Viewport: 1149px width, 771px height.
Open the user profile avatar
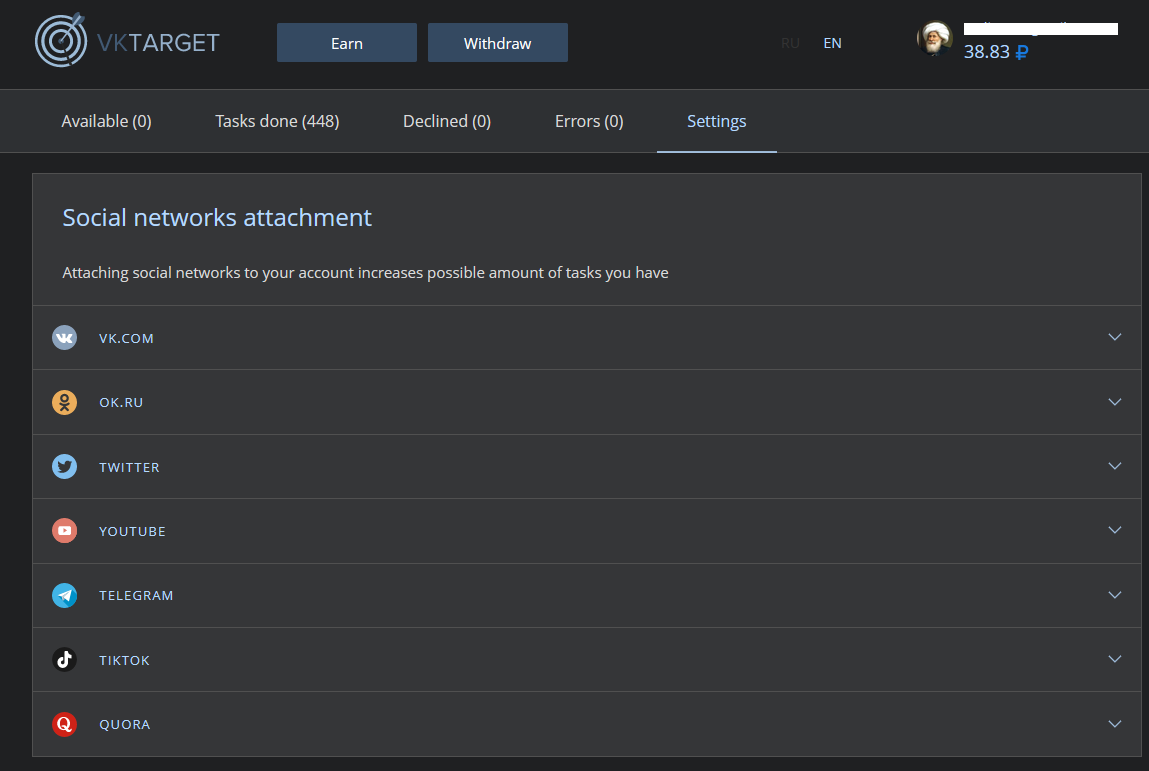(934, 38)
